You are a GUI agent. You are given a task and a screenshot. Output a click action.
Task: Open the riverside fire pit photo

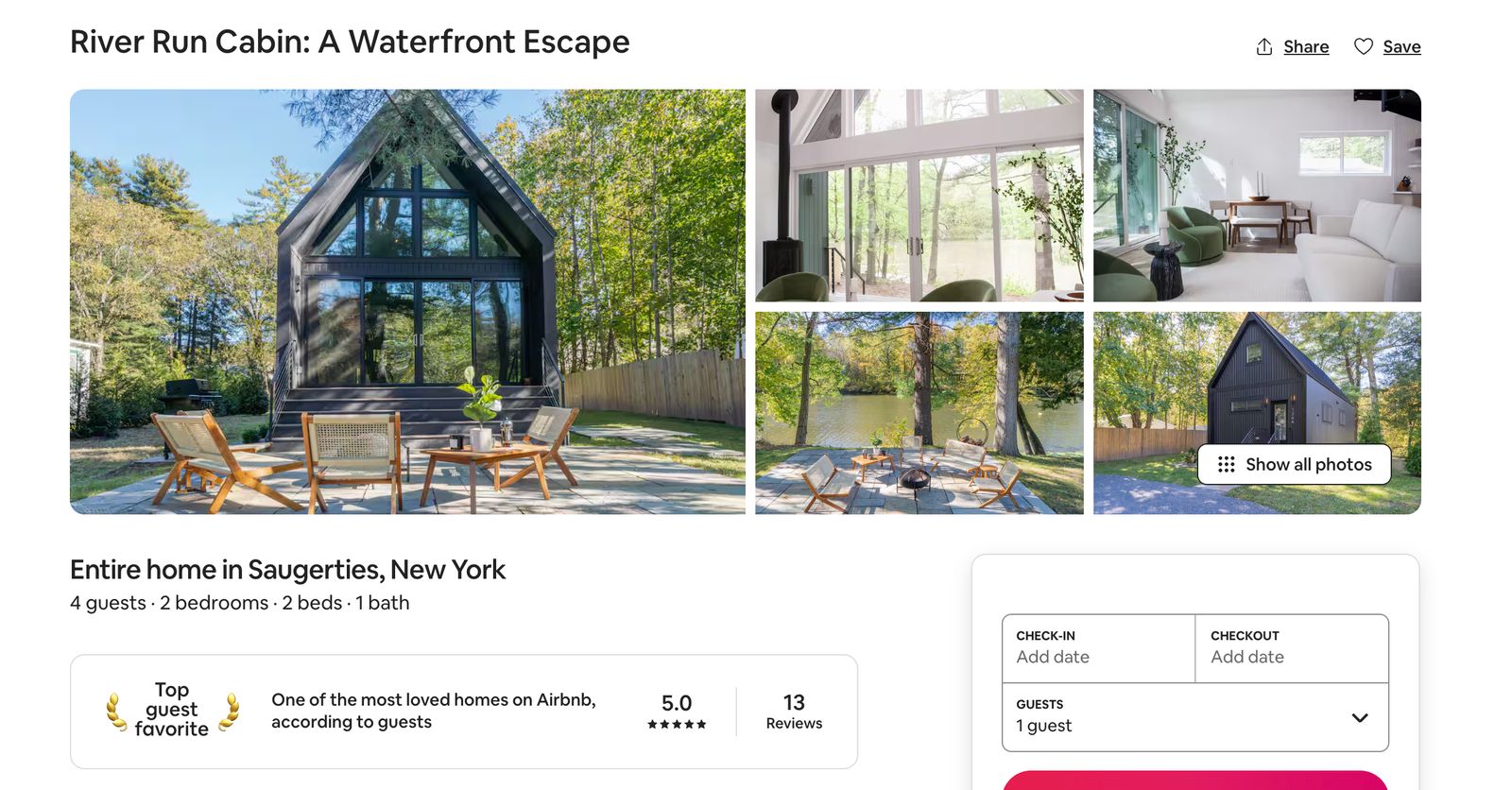919,413
